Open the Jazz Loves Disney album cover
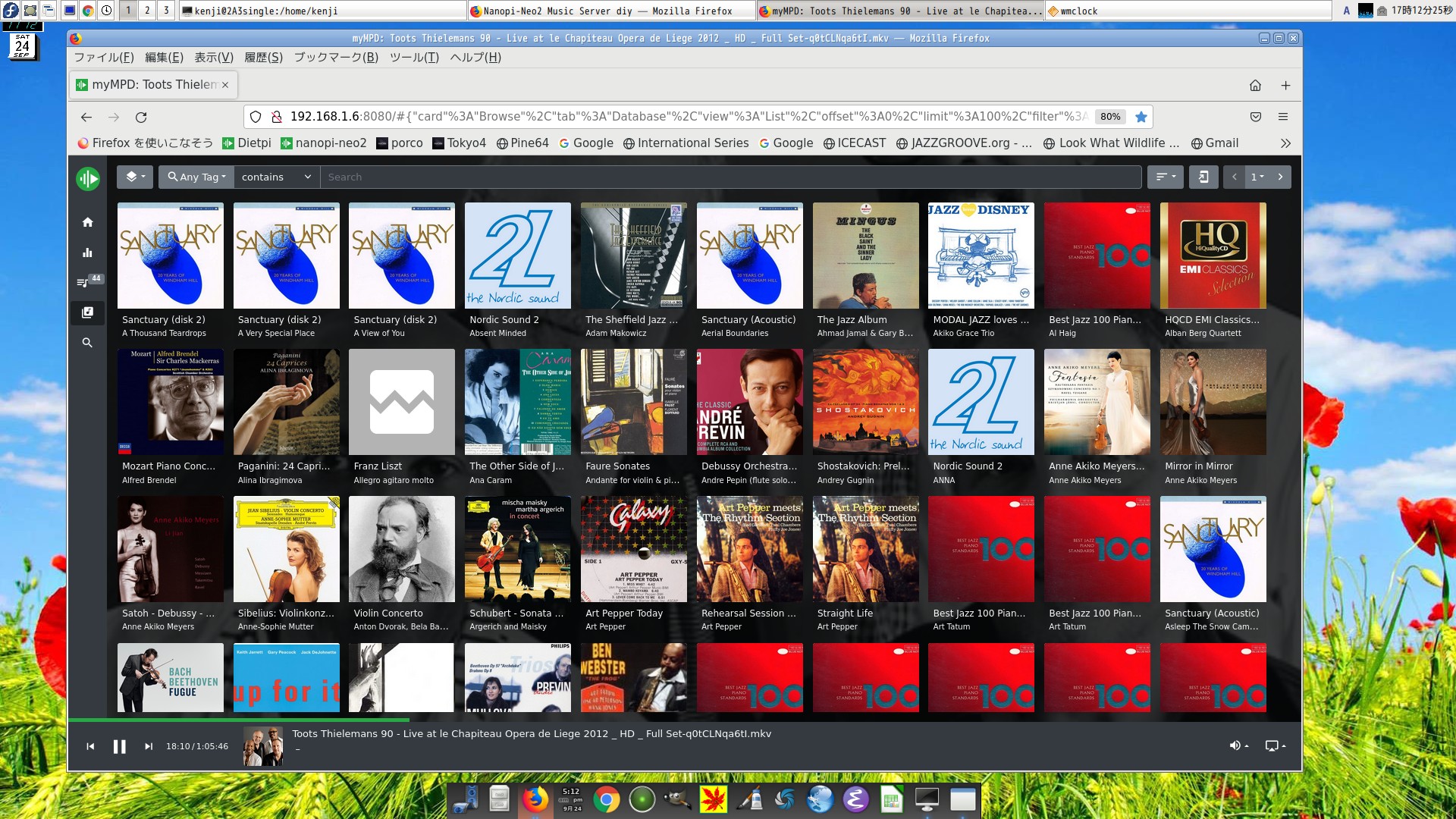This screenshot has width=1456, height=819. pyautogui.click(x=981, y=256)
